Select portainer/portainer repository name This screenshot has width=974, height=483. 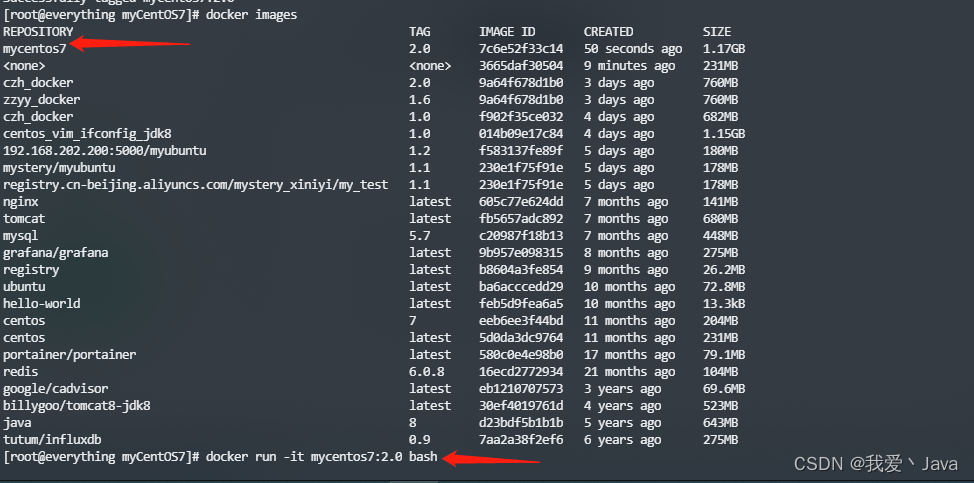70,354
